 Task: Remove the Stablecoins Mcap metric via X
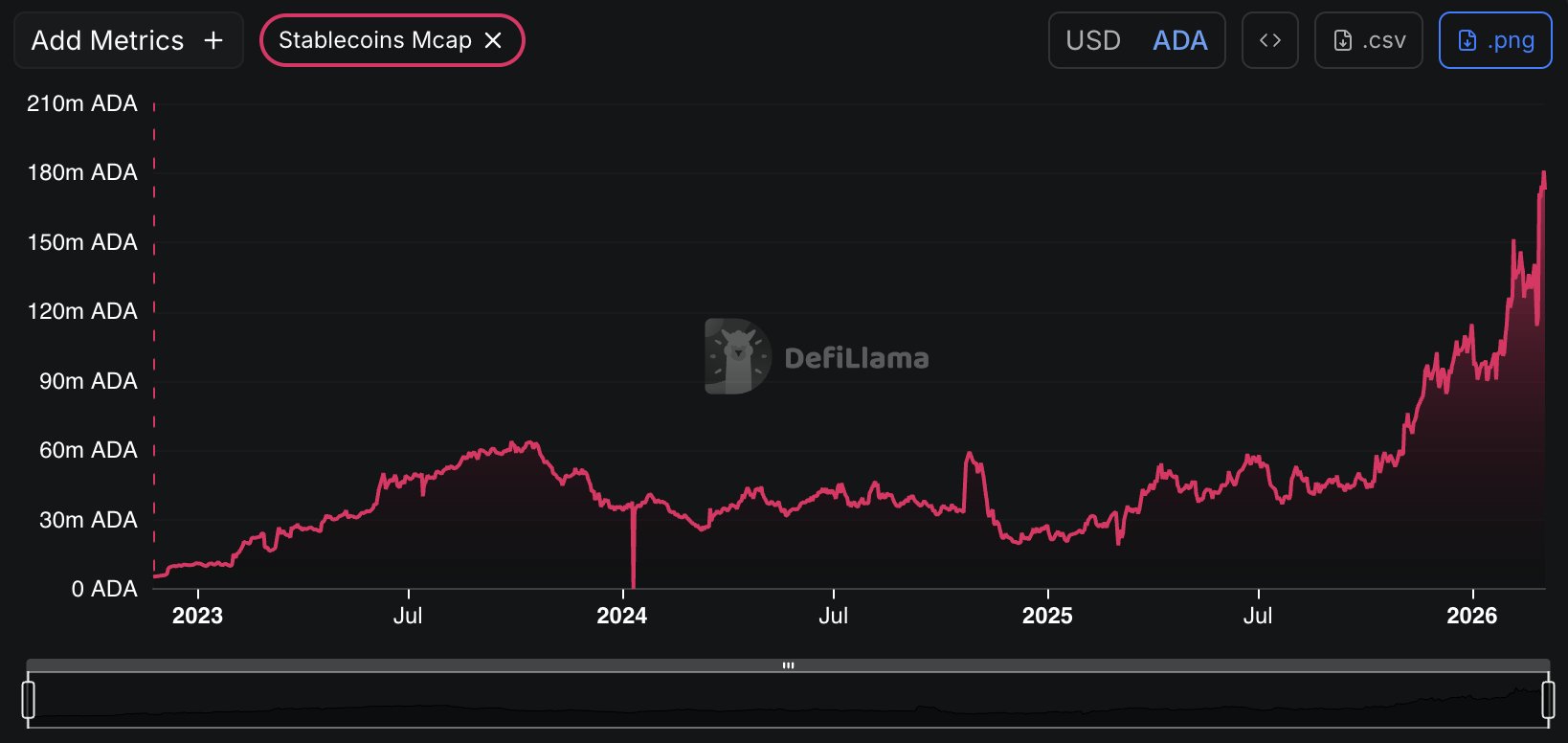493,40
